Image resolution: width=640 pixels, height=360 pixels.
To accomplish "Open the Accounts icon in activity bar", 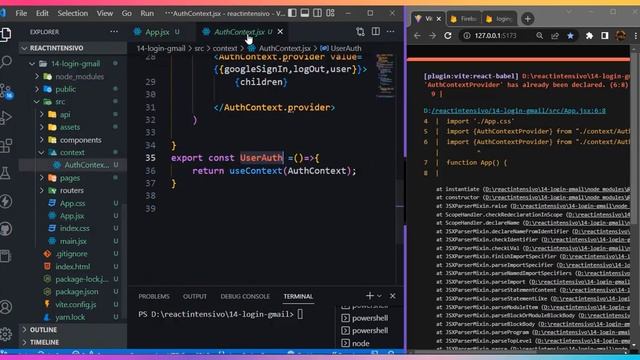I will click(6, 307).
